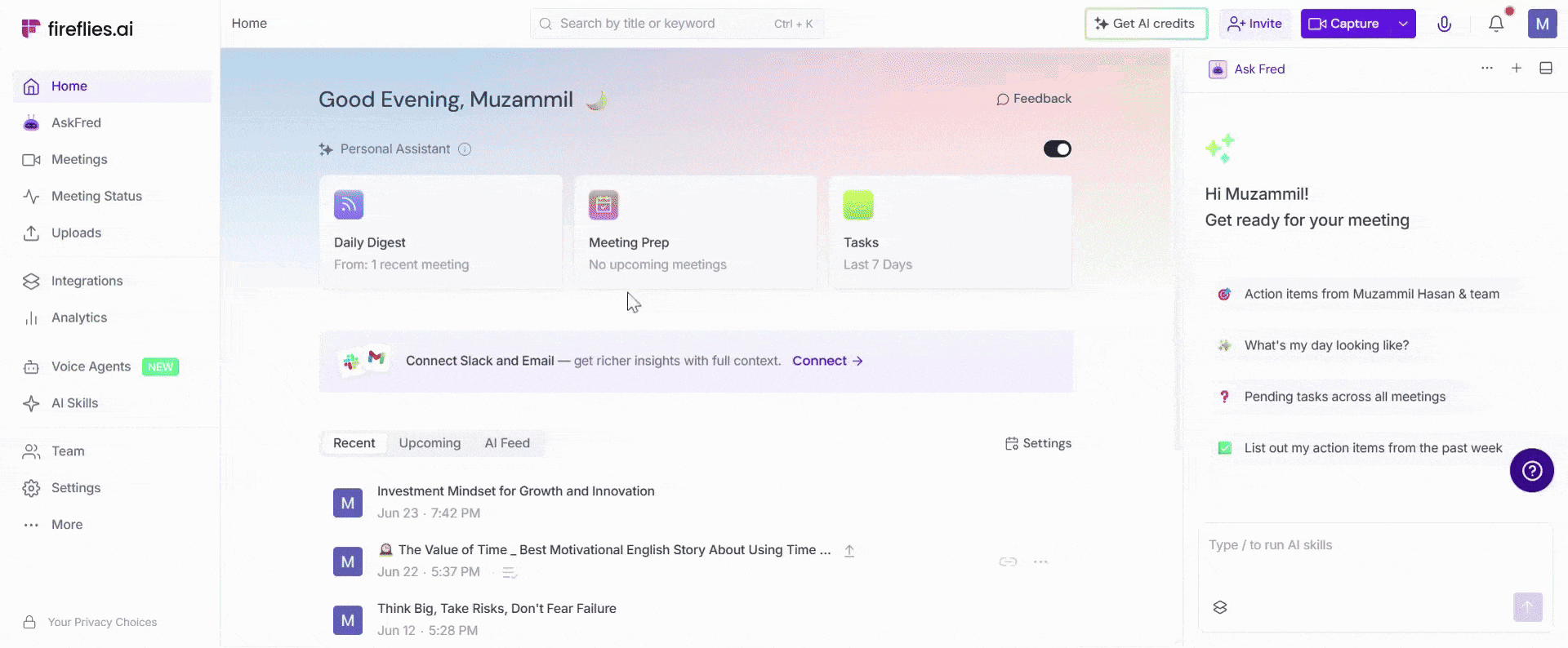The height and width of the screenshot is (648, 1568).
Task: Open the Think Big meeting avatar
Action: point(348,620)
